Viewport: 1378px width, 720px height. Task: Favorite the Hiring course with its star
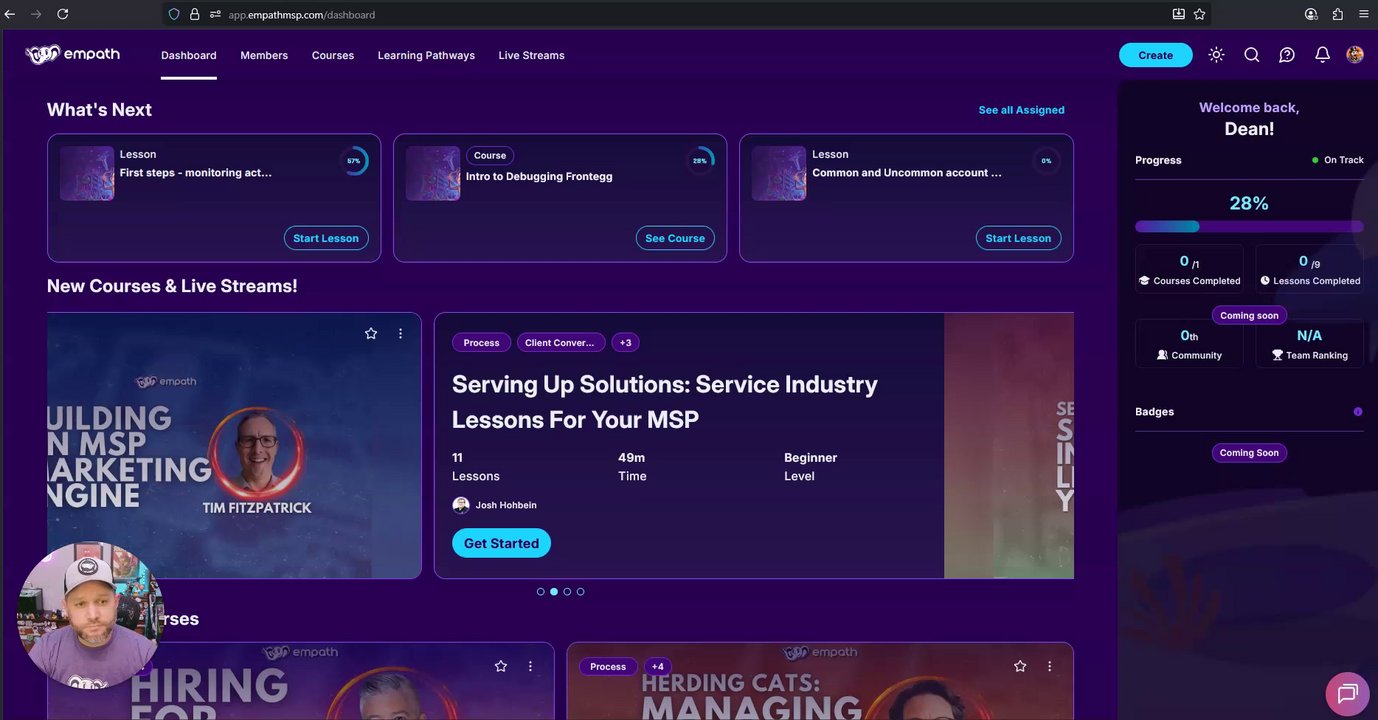pyautogui.click(x=501, y=666)
